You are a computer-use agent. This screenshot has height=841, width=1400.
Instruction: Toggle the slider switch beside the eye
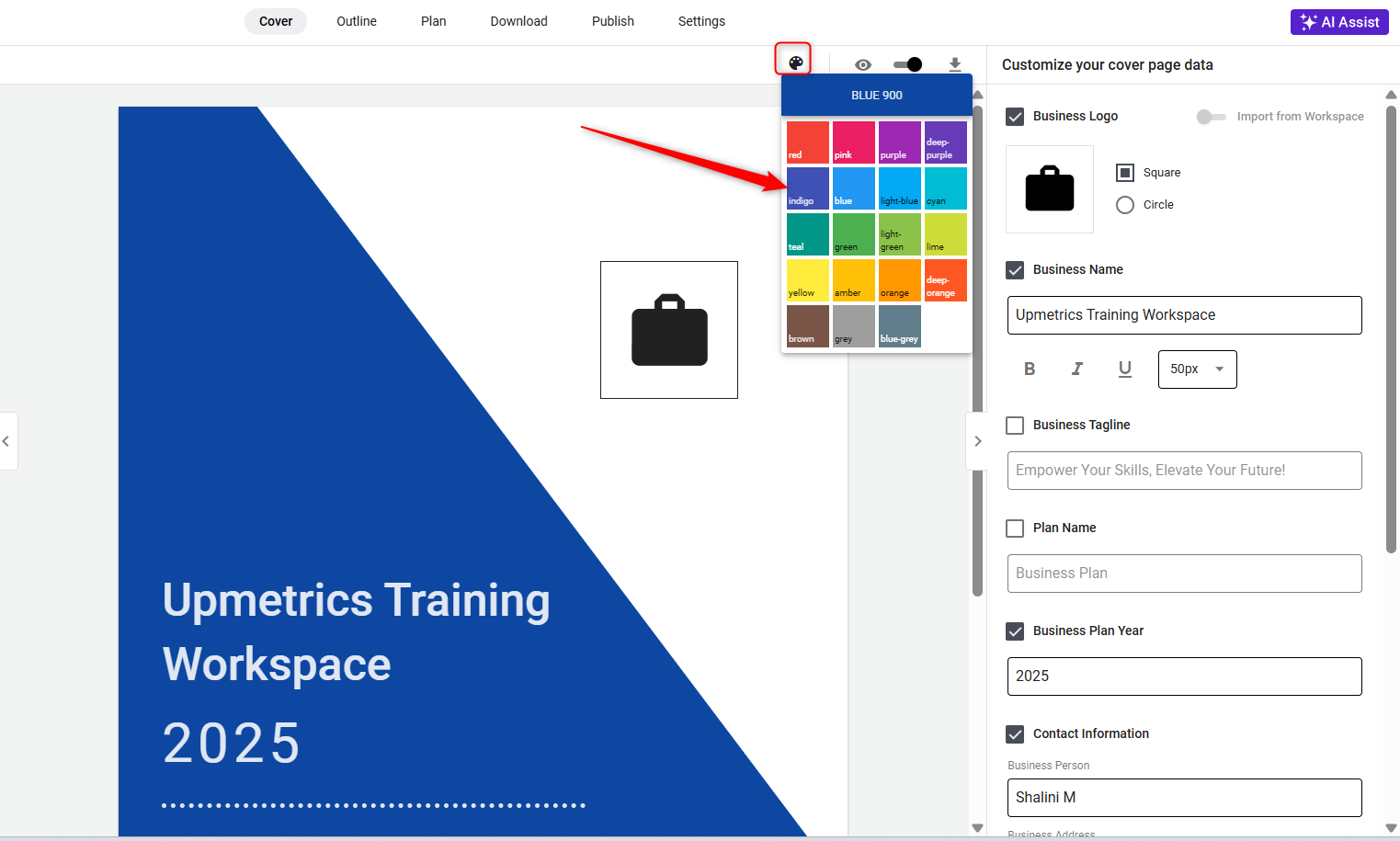coord(907,64)
